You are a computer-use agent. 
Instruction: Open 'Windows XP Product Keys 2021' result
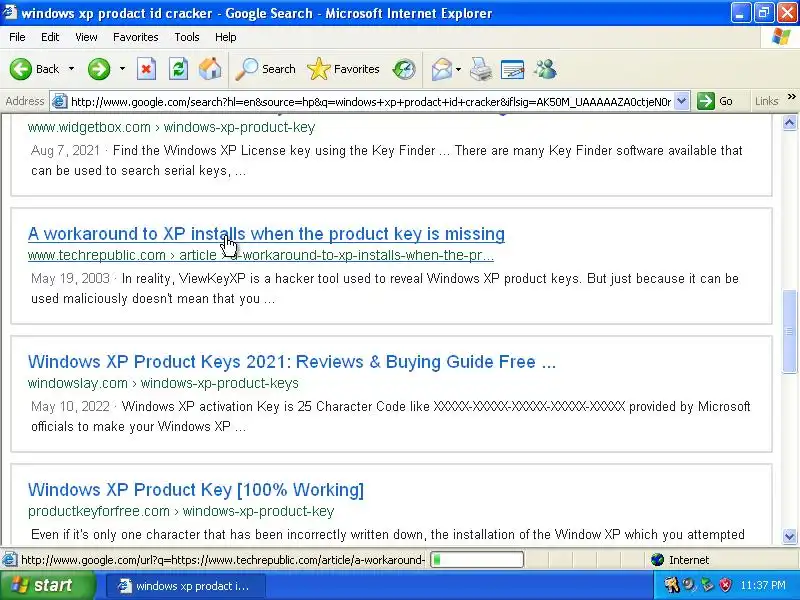coord(291,362)
